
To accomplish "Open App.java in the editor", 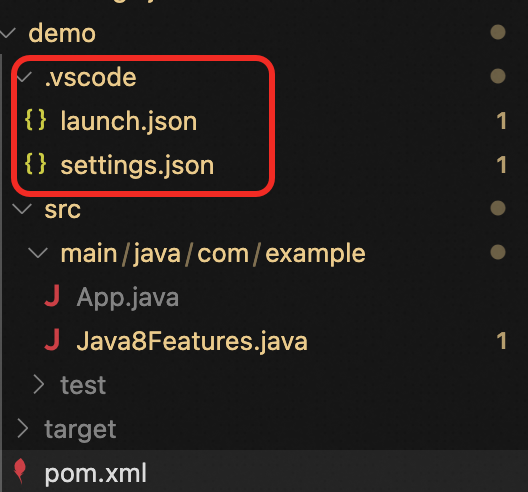I will coord(128,297).
